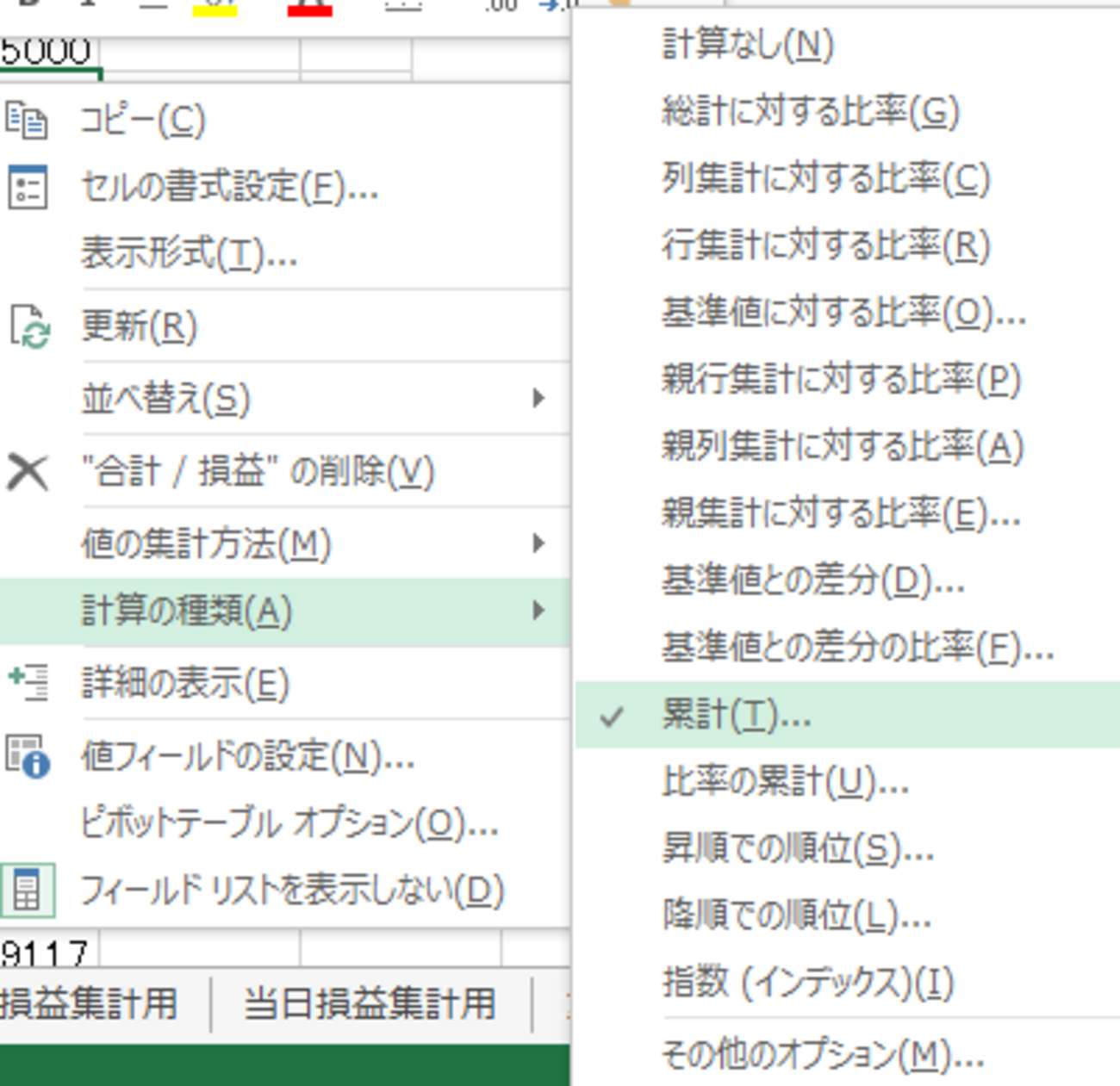The image size is (1120, 1086).
Task: Pick 基準値との差分(D)...
Action: (848, 580)
